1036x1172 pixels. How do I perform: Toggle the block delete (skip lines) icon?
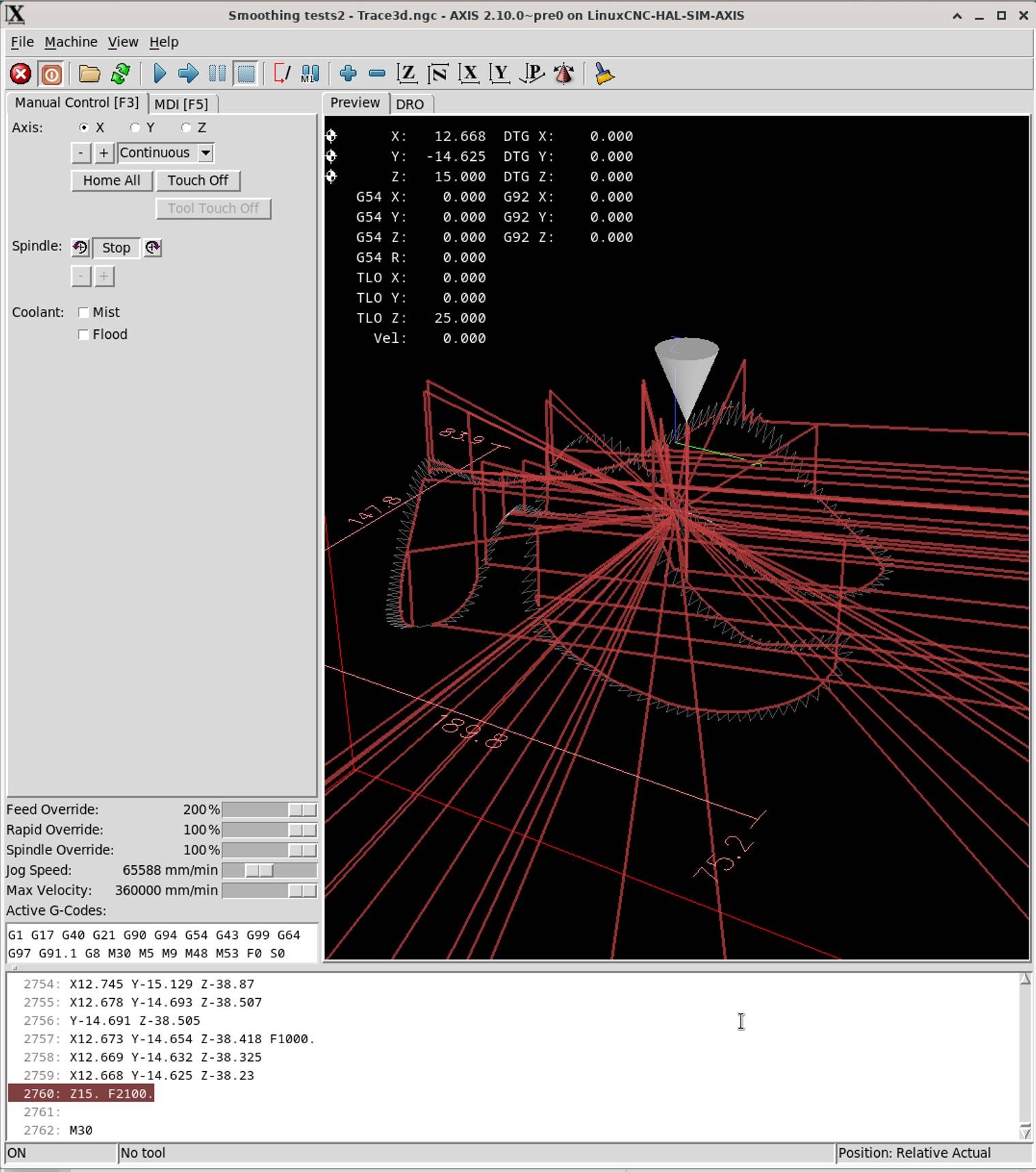(x=282, y=74)
